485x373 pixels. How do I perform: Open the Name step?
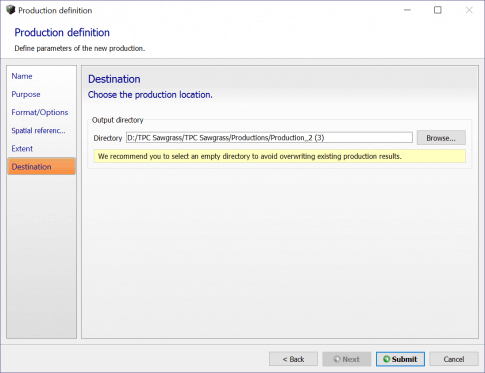[22, 76]
